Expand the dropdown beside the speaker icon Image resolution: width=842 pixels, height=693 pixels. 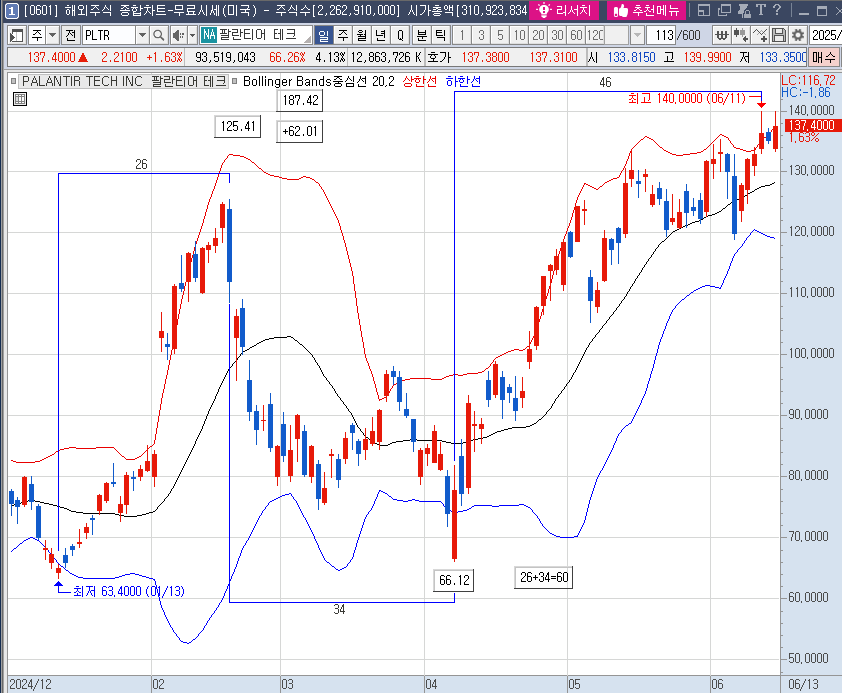[x=192, y=36]
